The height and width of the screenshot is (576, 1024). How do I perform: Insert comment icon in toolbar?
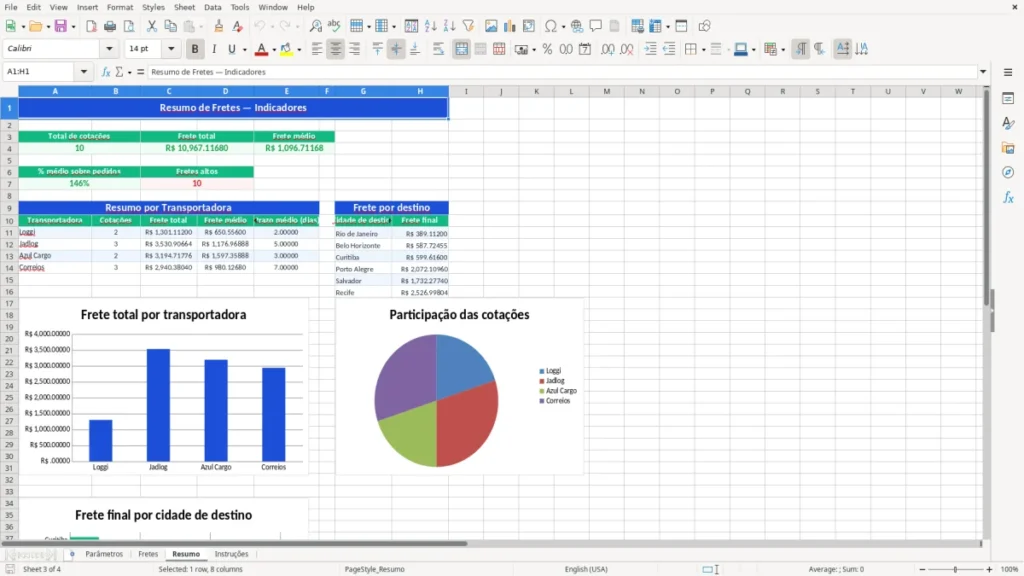pyautogui.click(x=596, y=26)
